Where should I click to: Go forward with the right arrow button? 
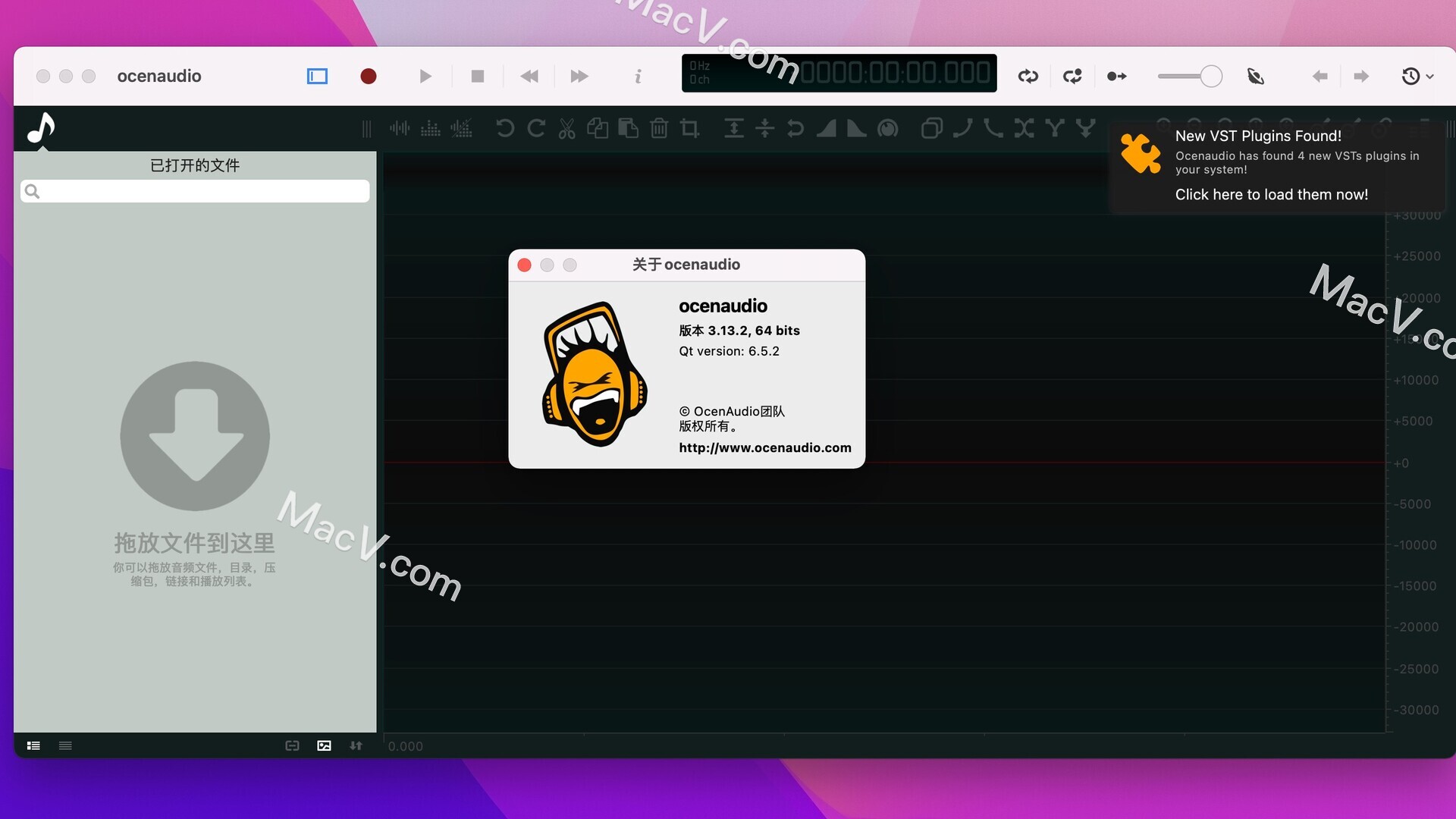pyautogui.click(x=1361, y=76)
